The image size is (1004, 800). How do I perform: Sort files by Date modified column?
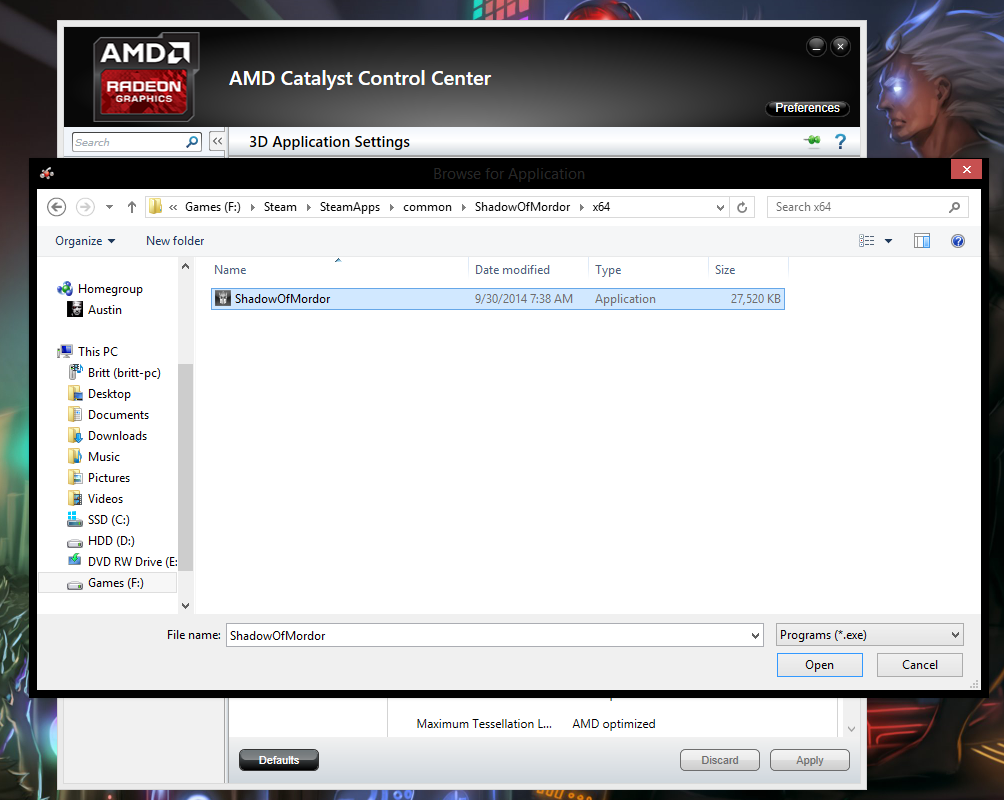[528, 270]
